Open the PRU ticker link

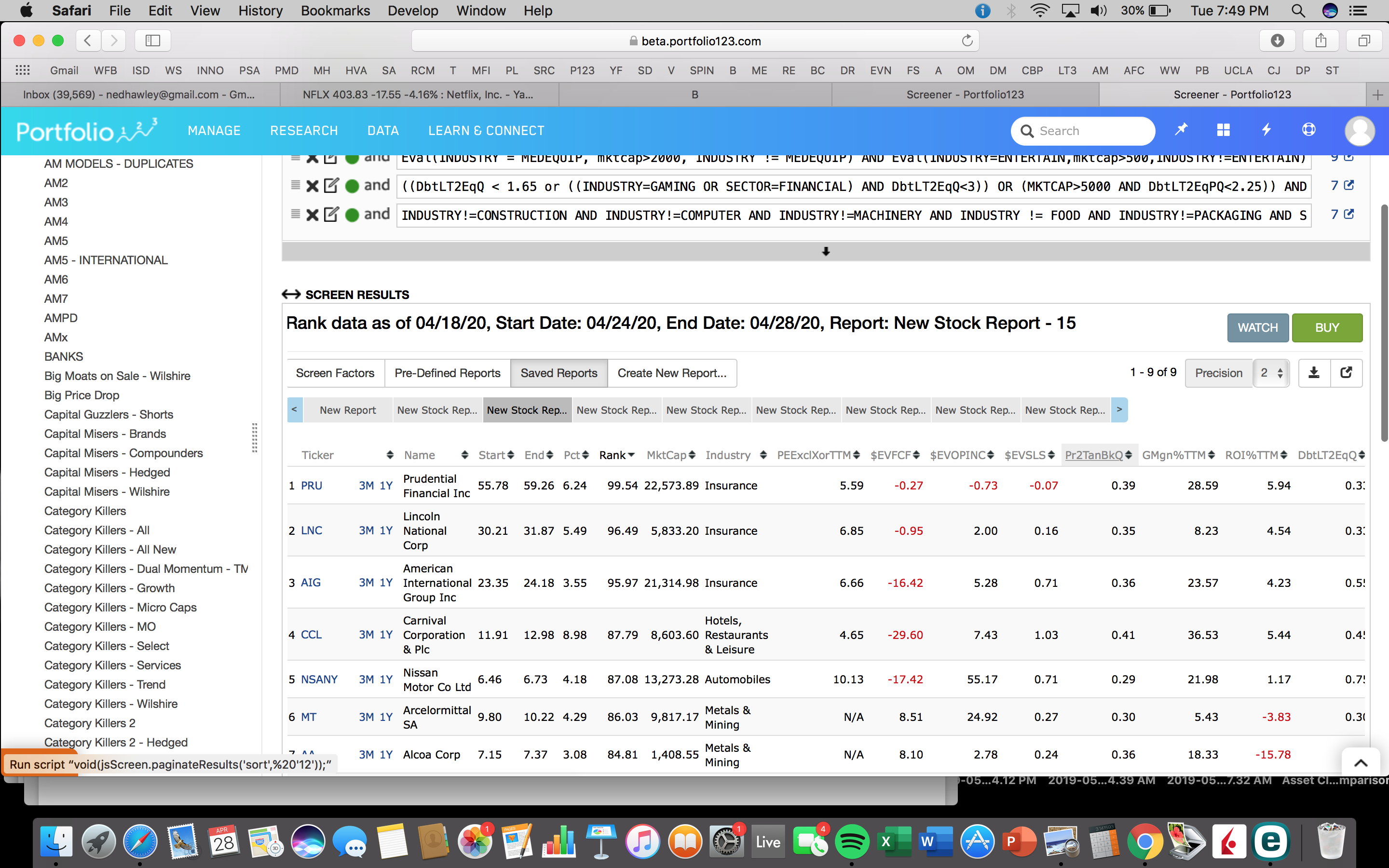pos(312,486)
